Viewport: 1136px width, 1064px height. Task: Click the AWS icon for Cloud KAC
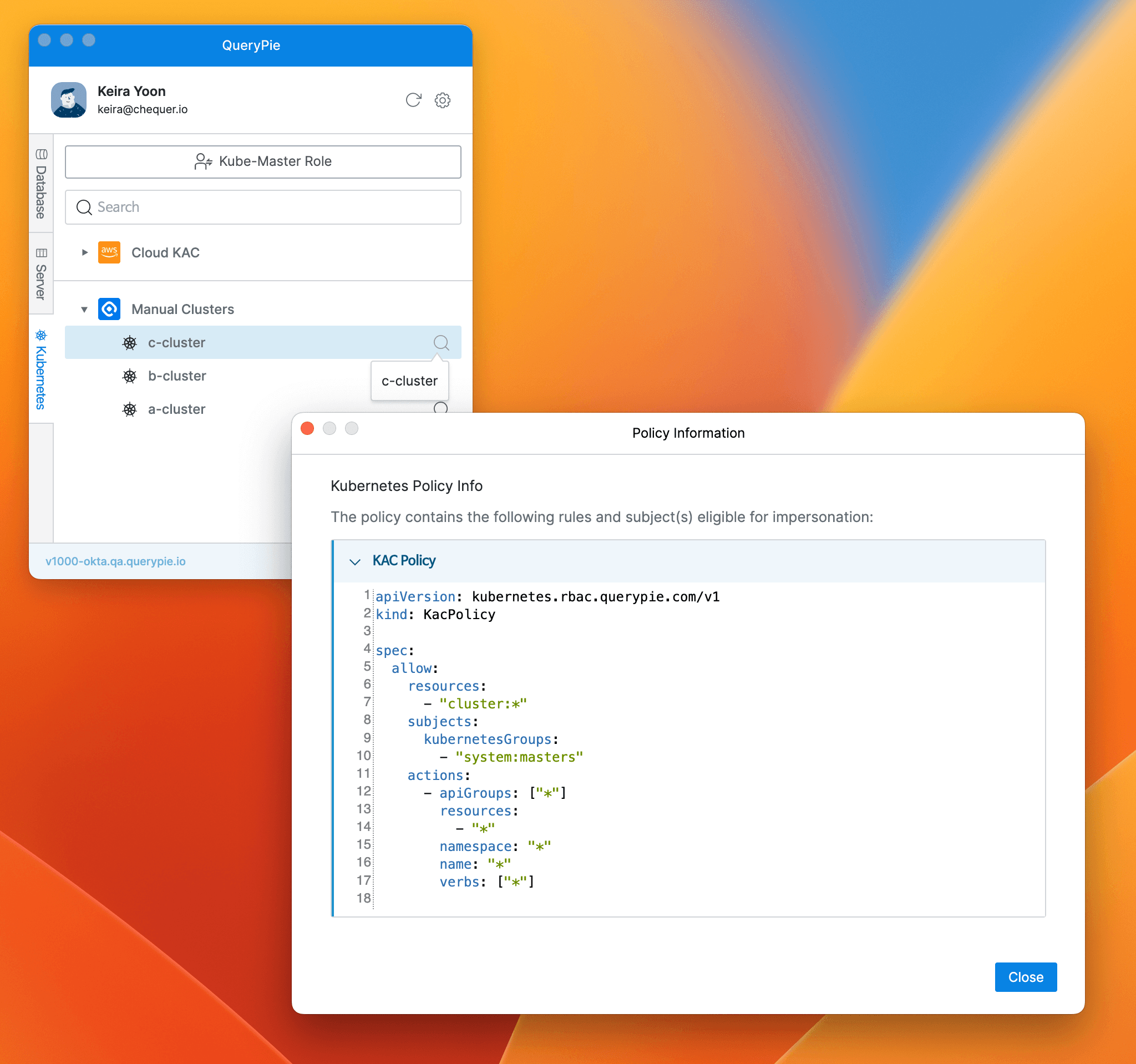(x=109, y=252)
